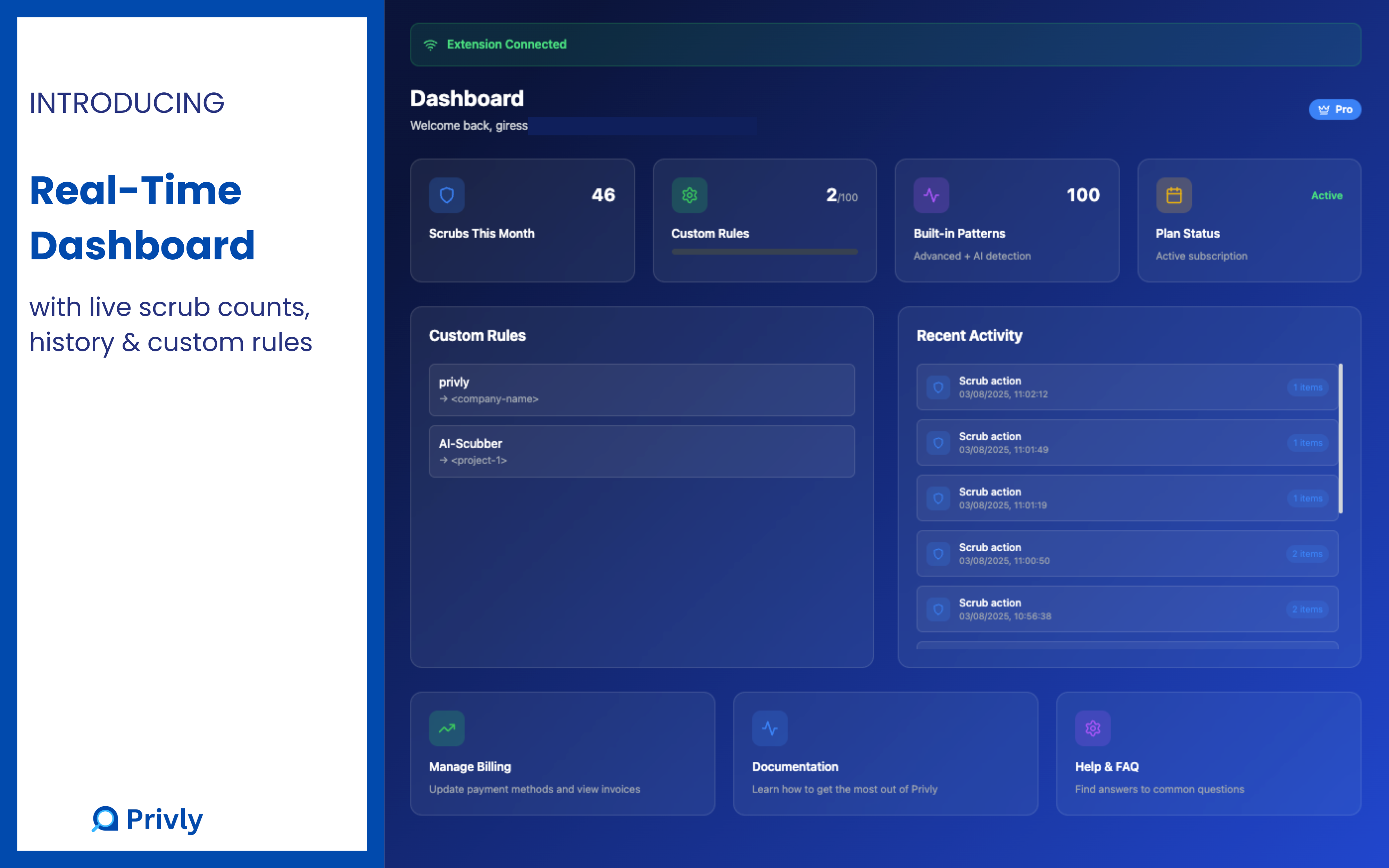
Task: Click the 1 items badge for 11:02:12
Action: pyautogui.click(x=1307, y=387)
